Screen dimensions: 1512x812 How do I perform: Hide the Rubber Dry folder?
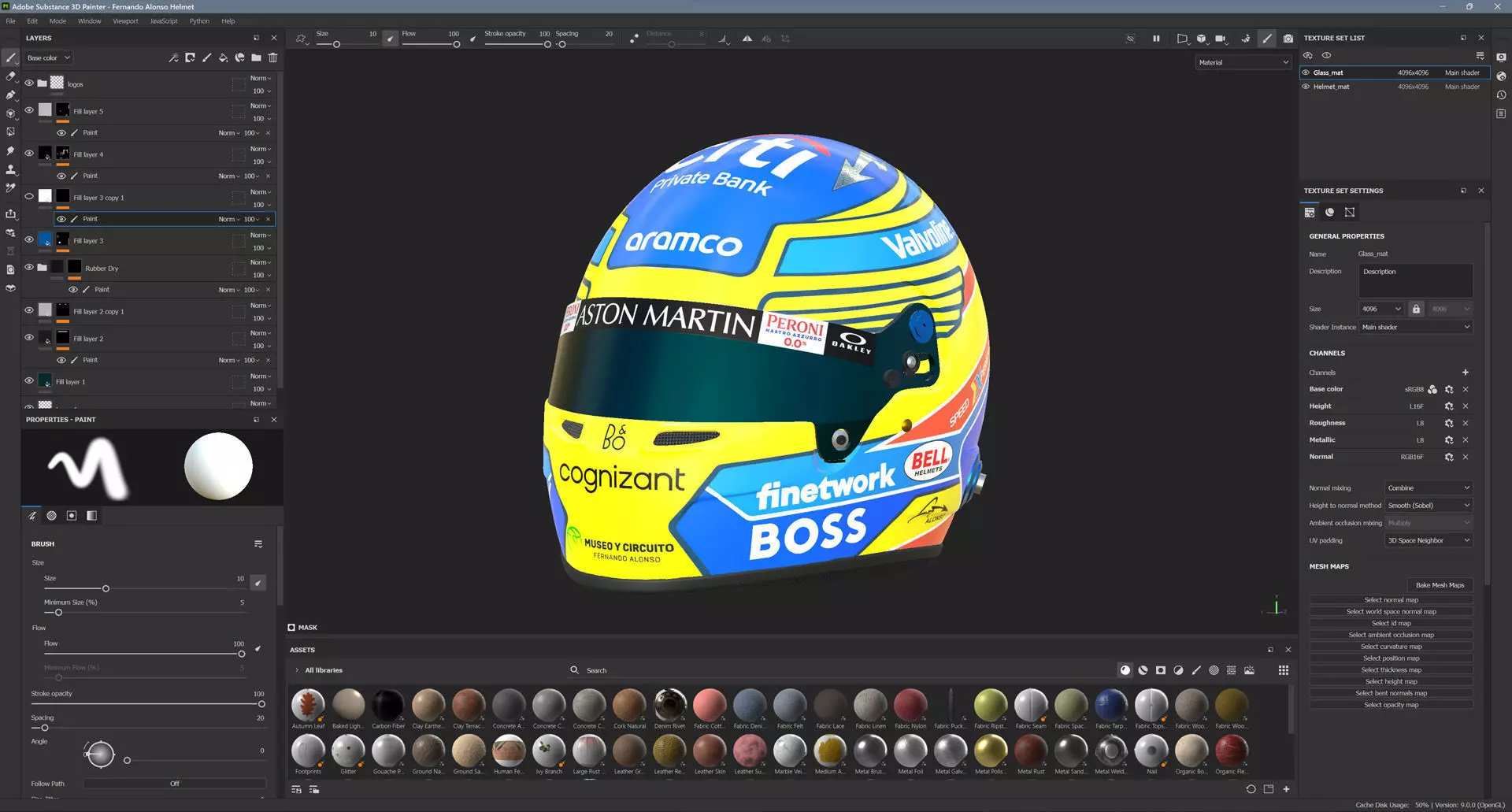point(29,267)
